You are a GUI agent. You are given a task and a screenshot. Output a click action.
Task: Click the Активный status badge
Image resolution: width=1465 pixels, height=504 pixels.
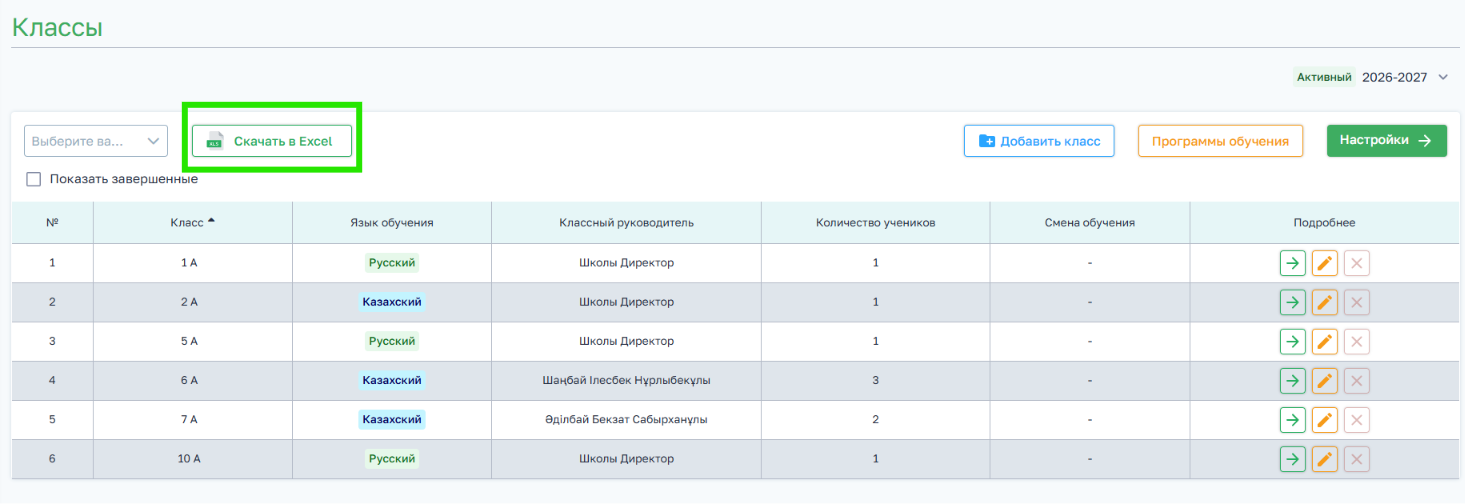tap(1325, 77)
